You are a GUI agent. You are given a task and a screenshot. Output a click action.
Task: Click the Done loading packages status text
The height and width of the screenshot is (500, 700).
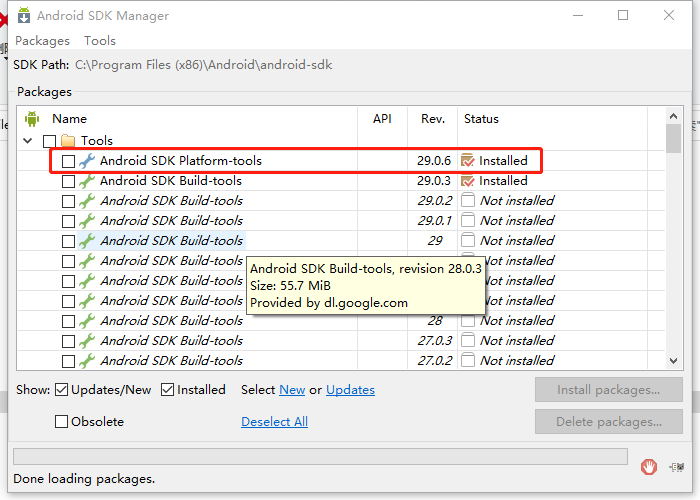(x=84, y=479)
